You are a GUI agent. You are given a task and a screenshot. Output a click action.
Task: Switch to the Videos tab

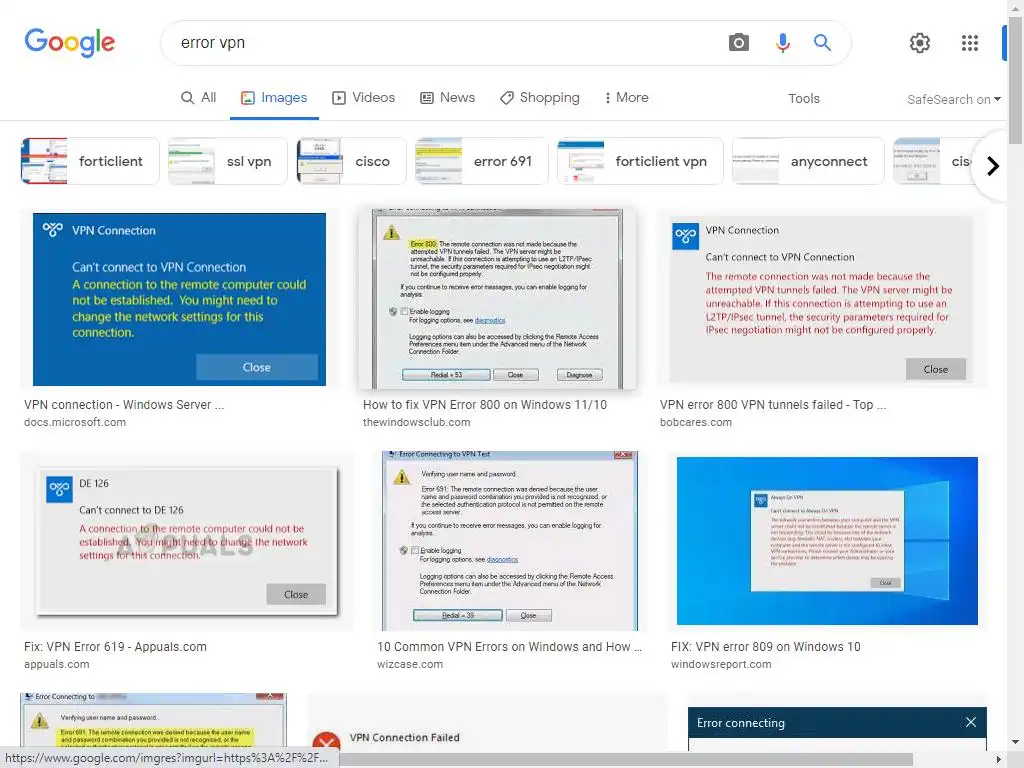pyautogui.click(x=364, y=98)
